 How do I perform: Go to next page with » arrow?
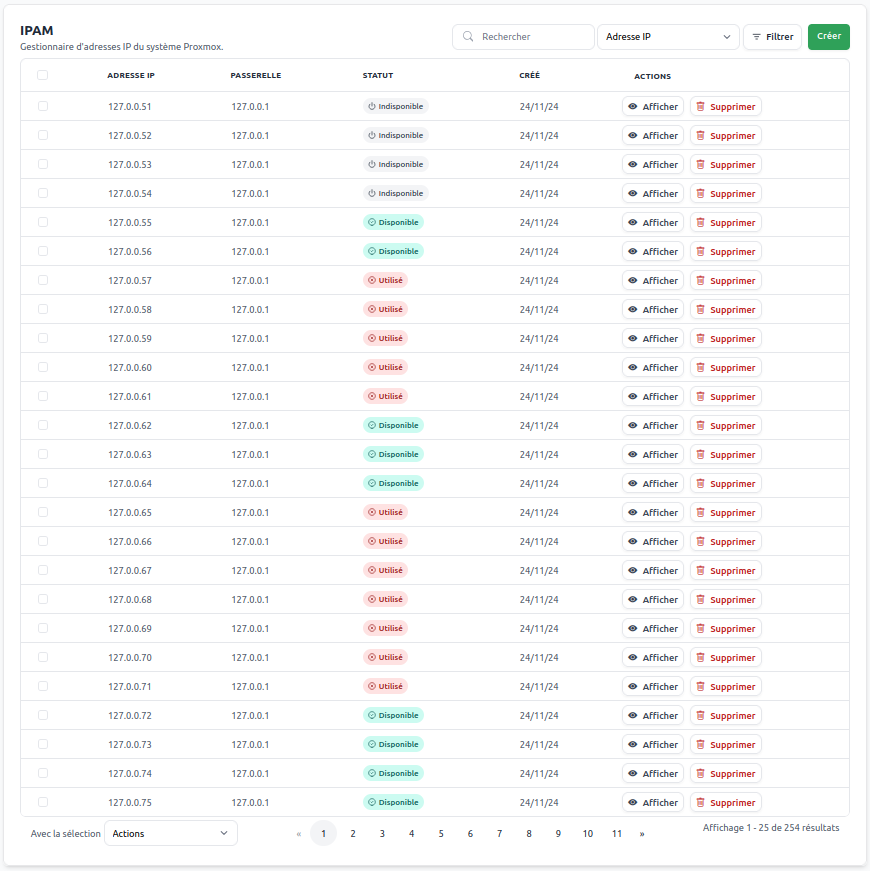[642, 833]
